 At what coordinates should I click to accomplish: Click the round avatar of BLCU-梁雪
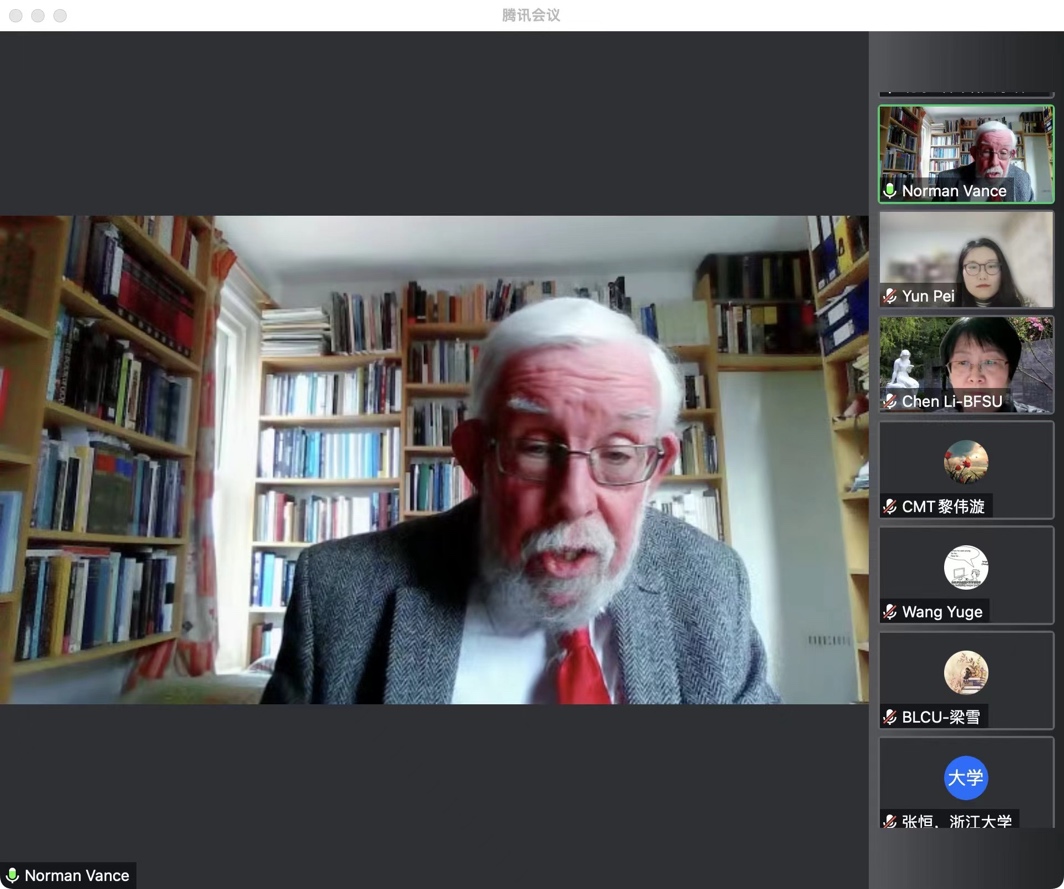pyautogui.click(x=966, y=672)
